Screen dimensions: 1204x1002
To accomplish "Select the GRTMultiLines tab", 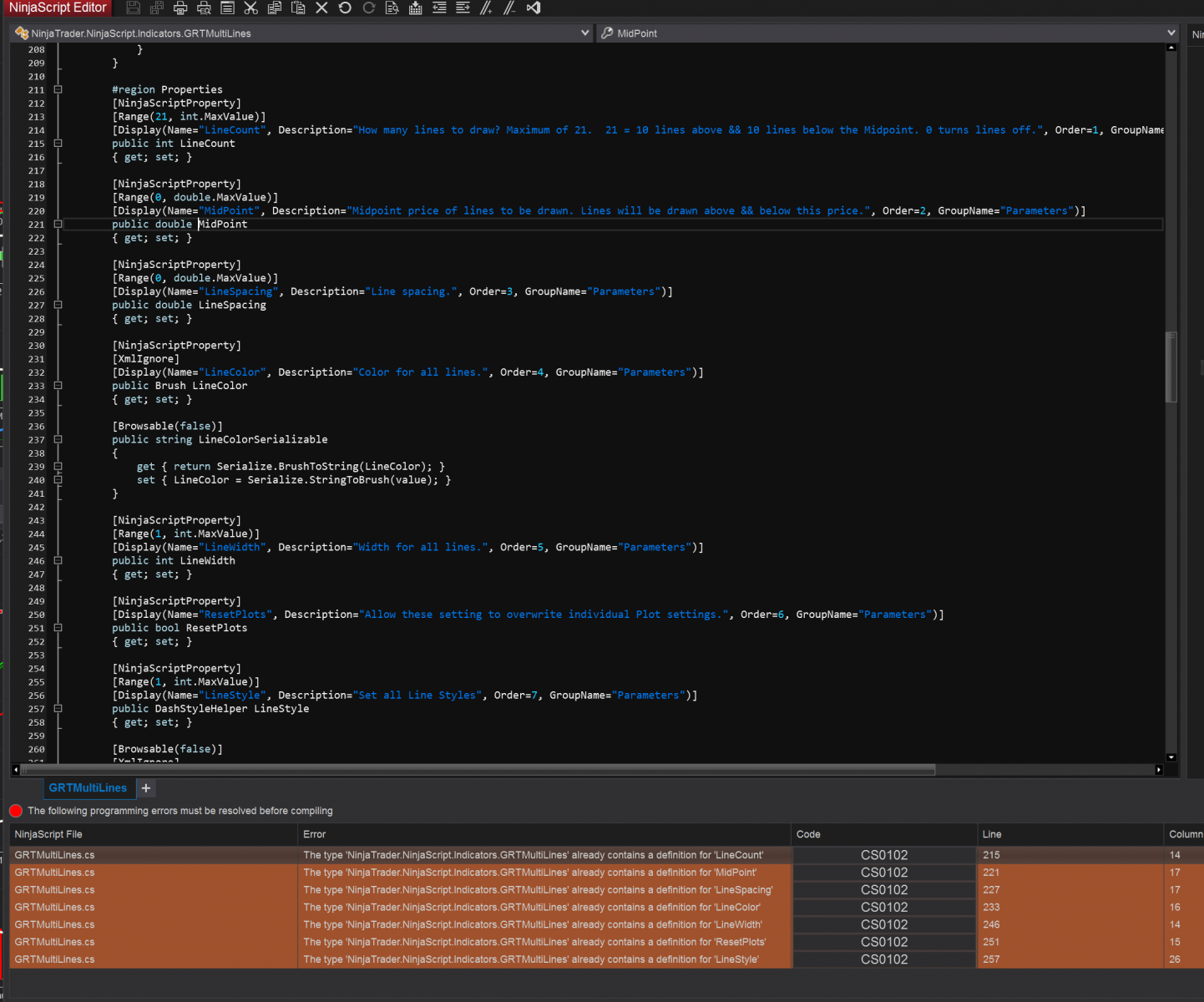I will [x=88, y=788].
